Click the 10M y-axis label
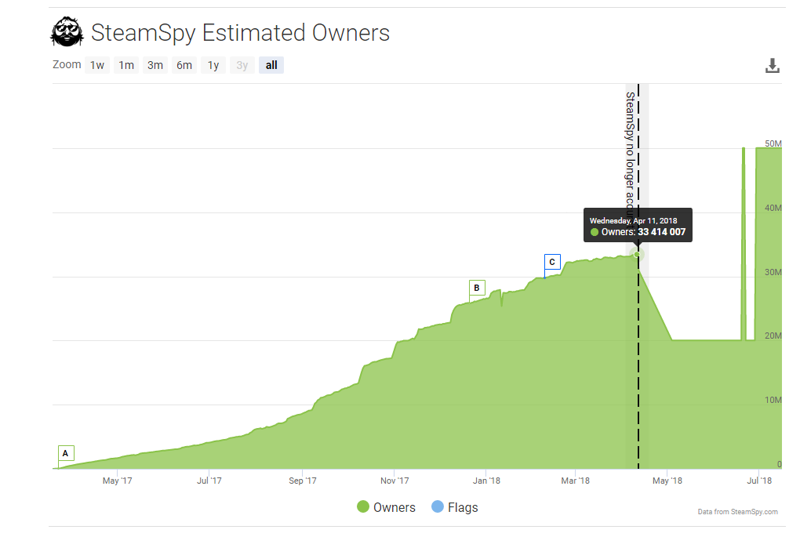800x537 pixels. (x=773, y=400)
